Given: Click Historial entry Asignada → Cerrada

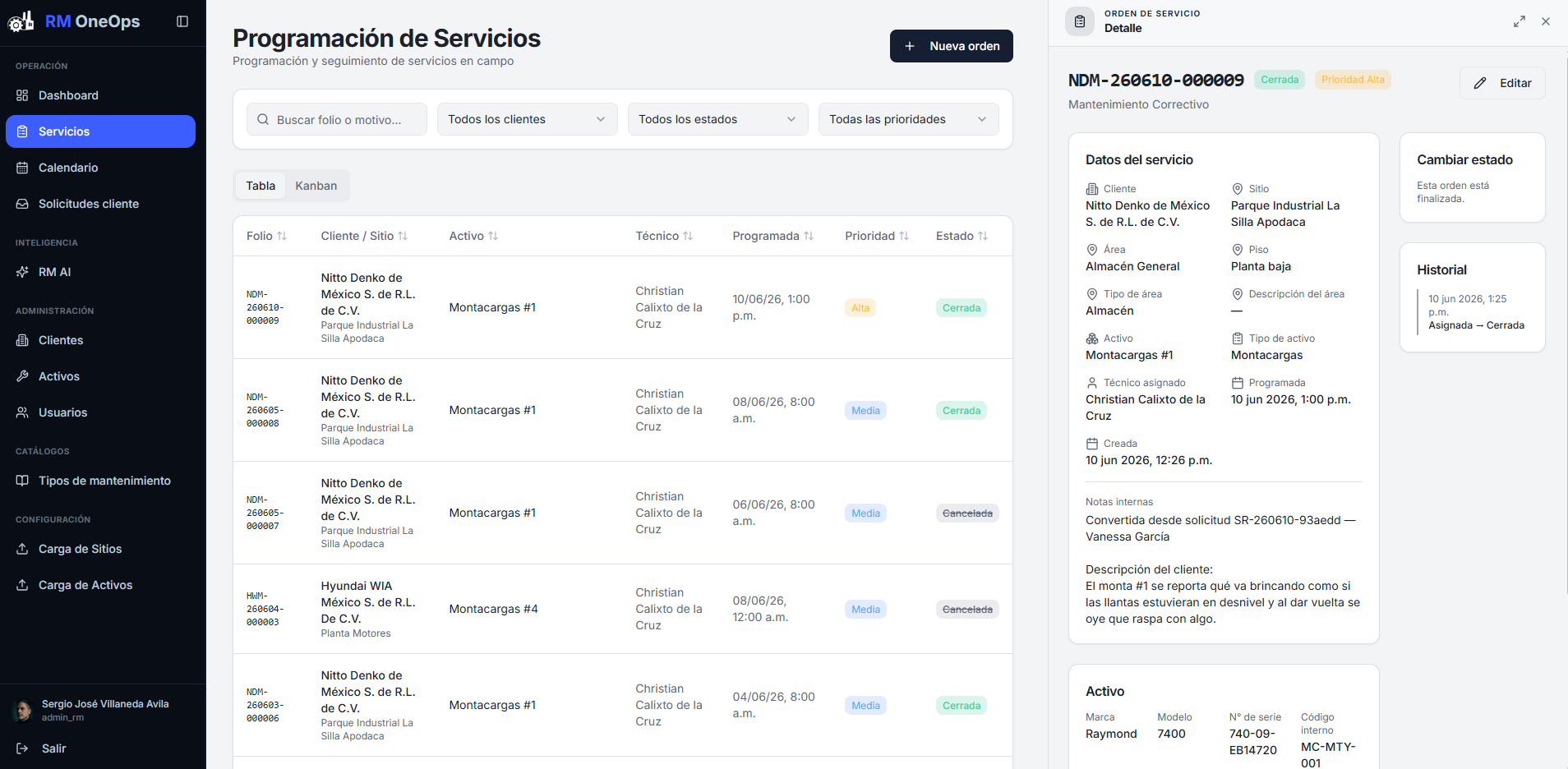Looking at the screenshot, I should click(x=1476, y=325).
